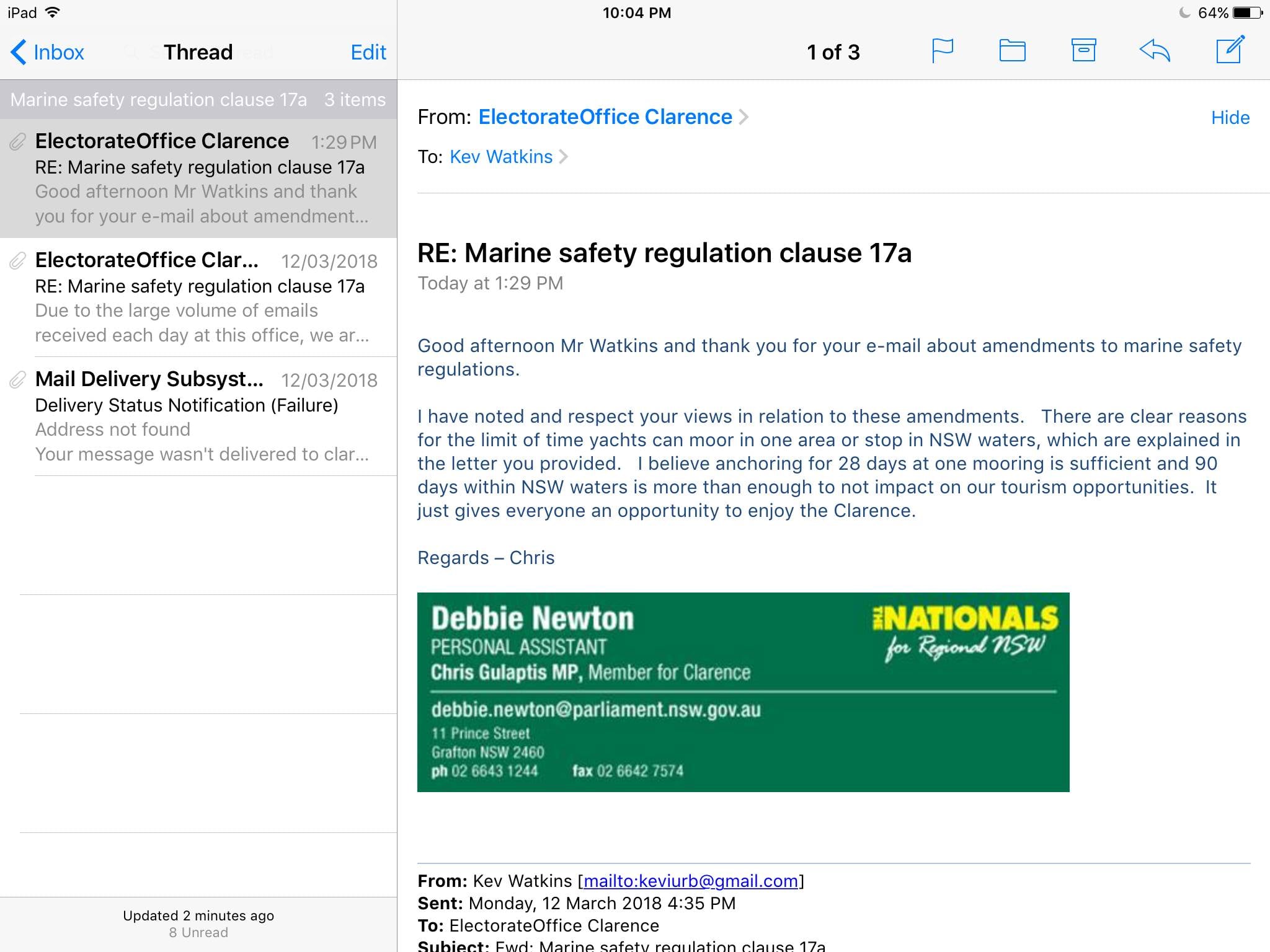
Task: Open the move-to-folder icon
Action: [1012, 51]
